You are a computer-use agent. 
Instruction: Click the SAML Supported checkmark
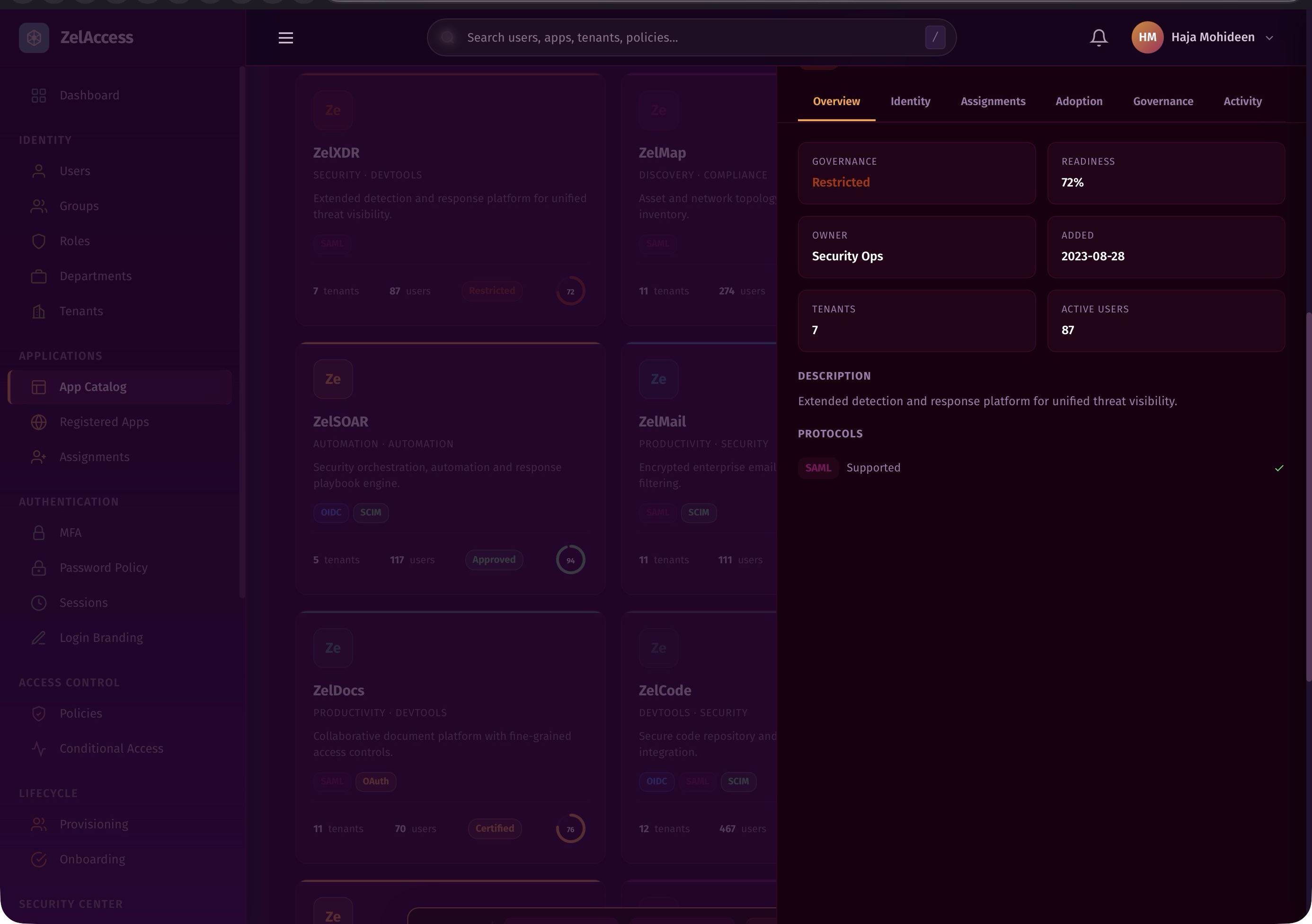pyautogui.click(x=1279, y=467)
